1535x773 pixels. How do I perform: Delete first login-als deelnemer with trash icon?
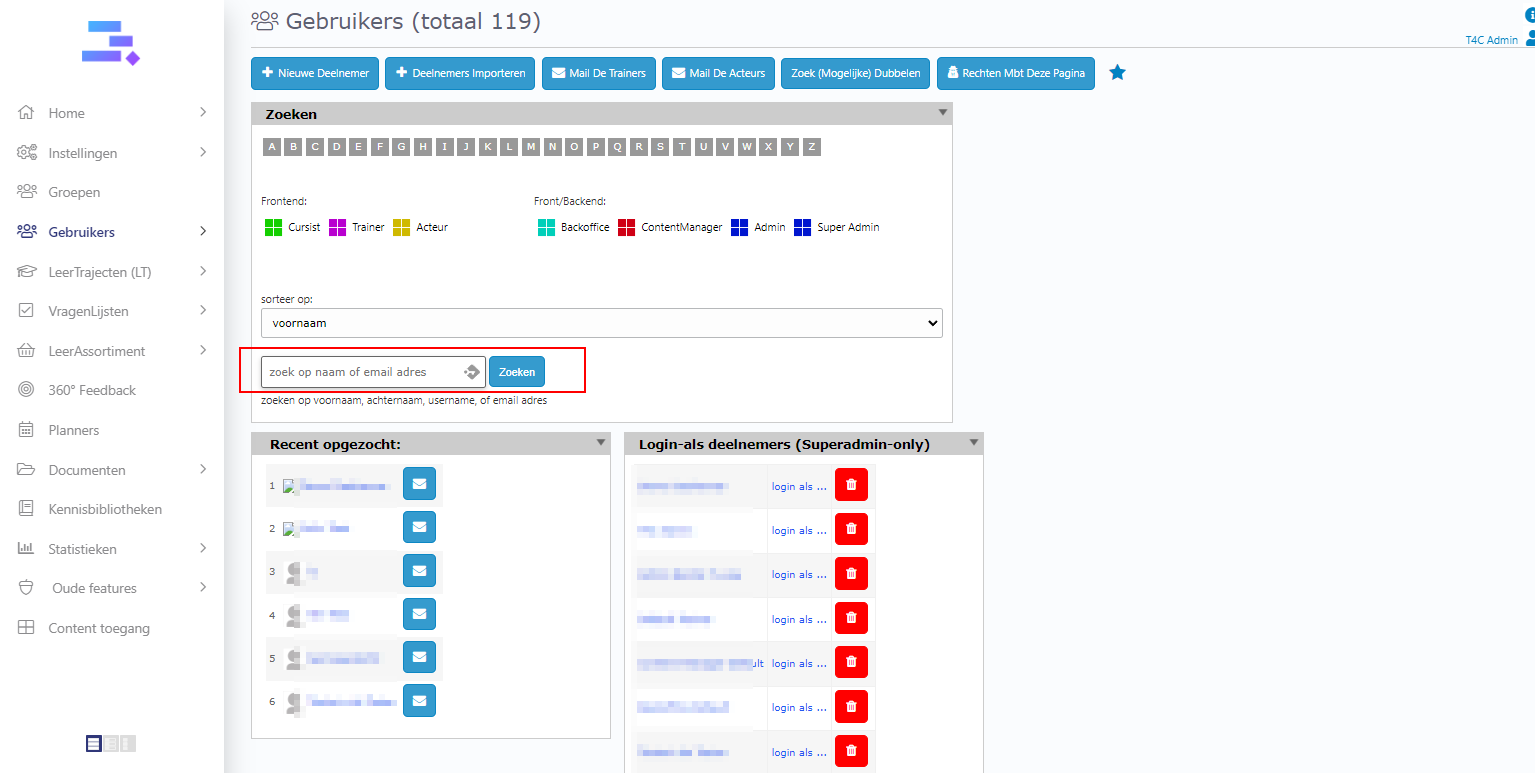tap(851, 485)
